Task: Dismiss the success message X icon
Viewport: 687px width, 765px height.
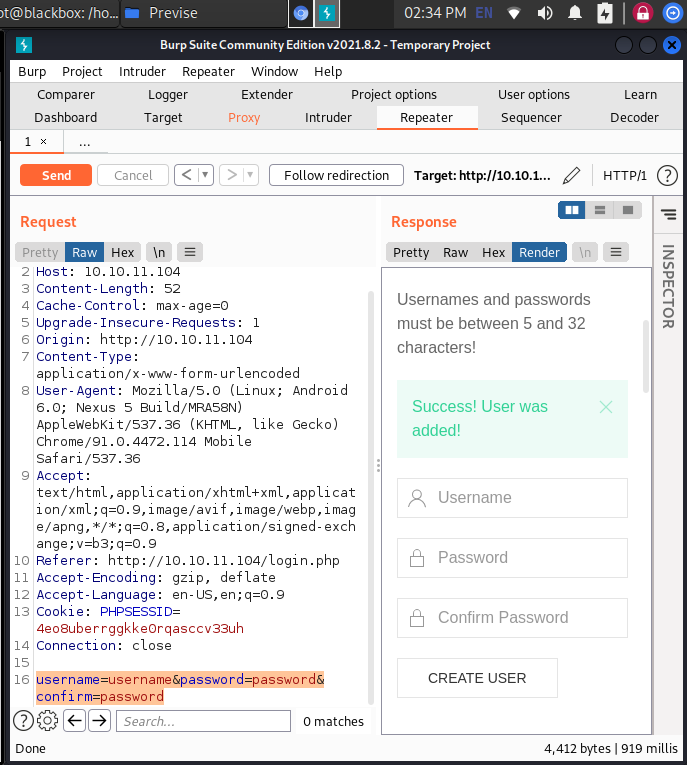Action: [605, 407]
